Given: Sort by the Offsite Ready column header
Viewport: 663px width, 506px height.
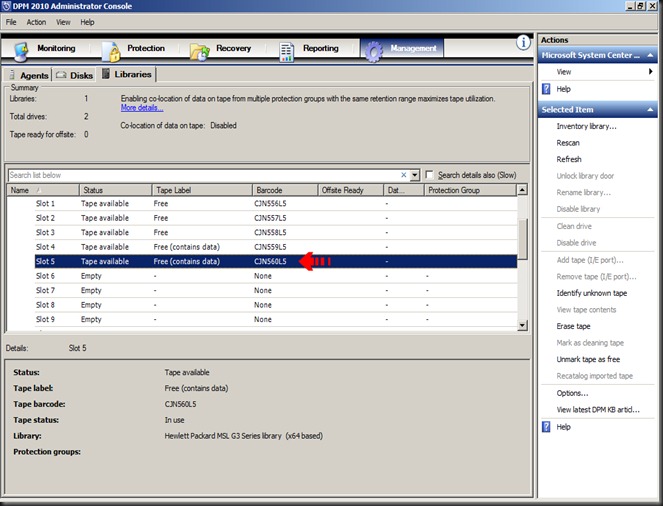Looking at the screenshot, I should [351, 190].
